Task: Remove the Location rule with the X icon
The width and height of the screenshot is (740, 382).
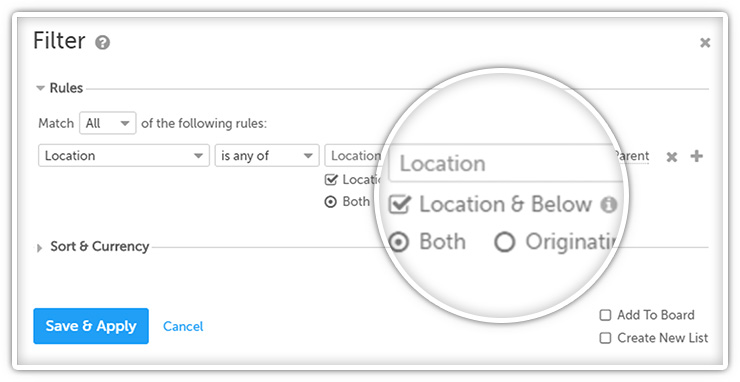Action: (672, 157)
